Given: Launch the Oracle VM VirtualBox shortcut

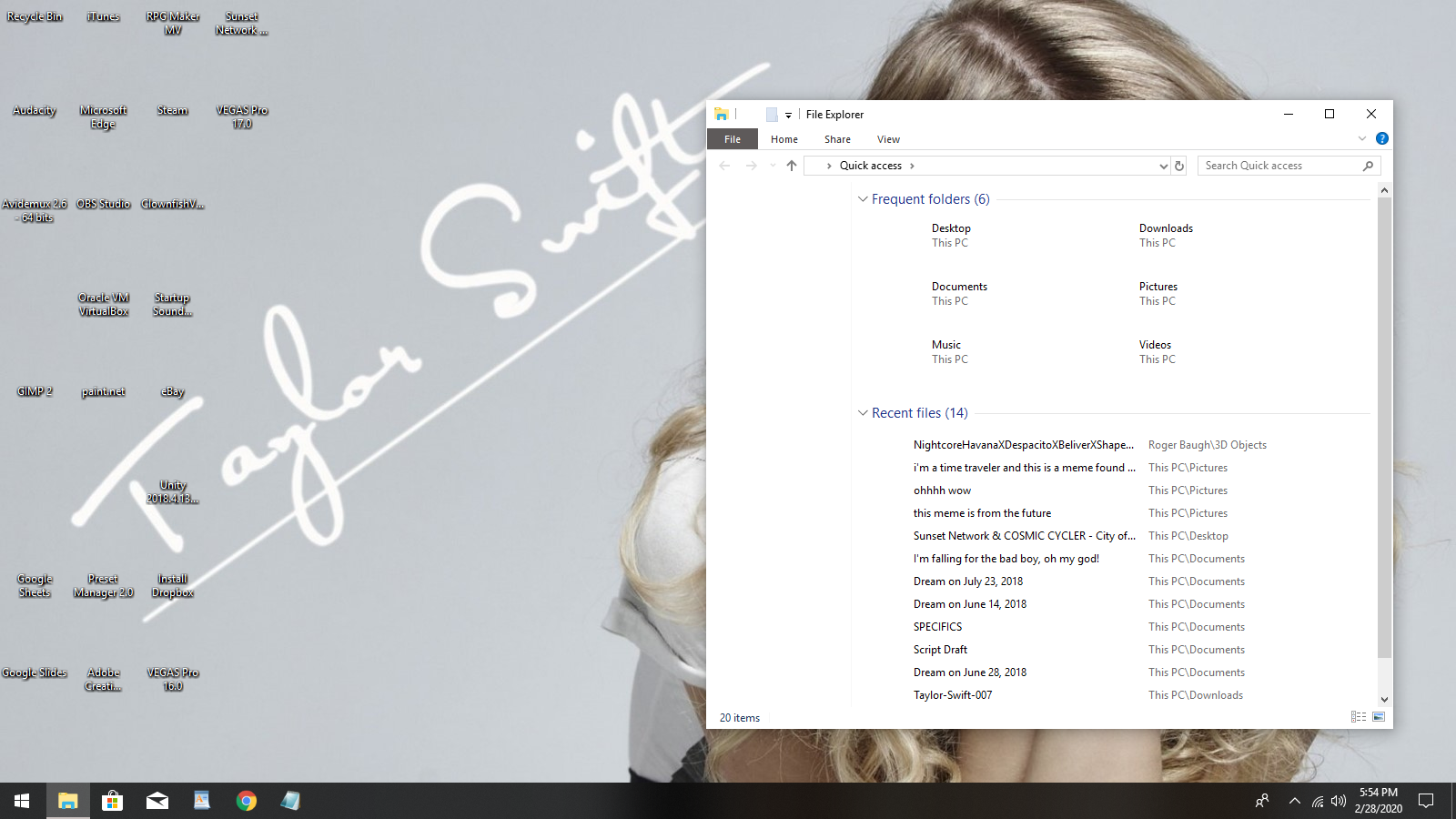Looking at the screenshot, I should click(103, 304).
